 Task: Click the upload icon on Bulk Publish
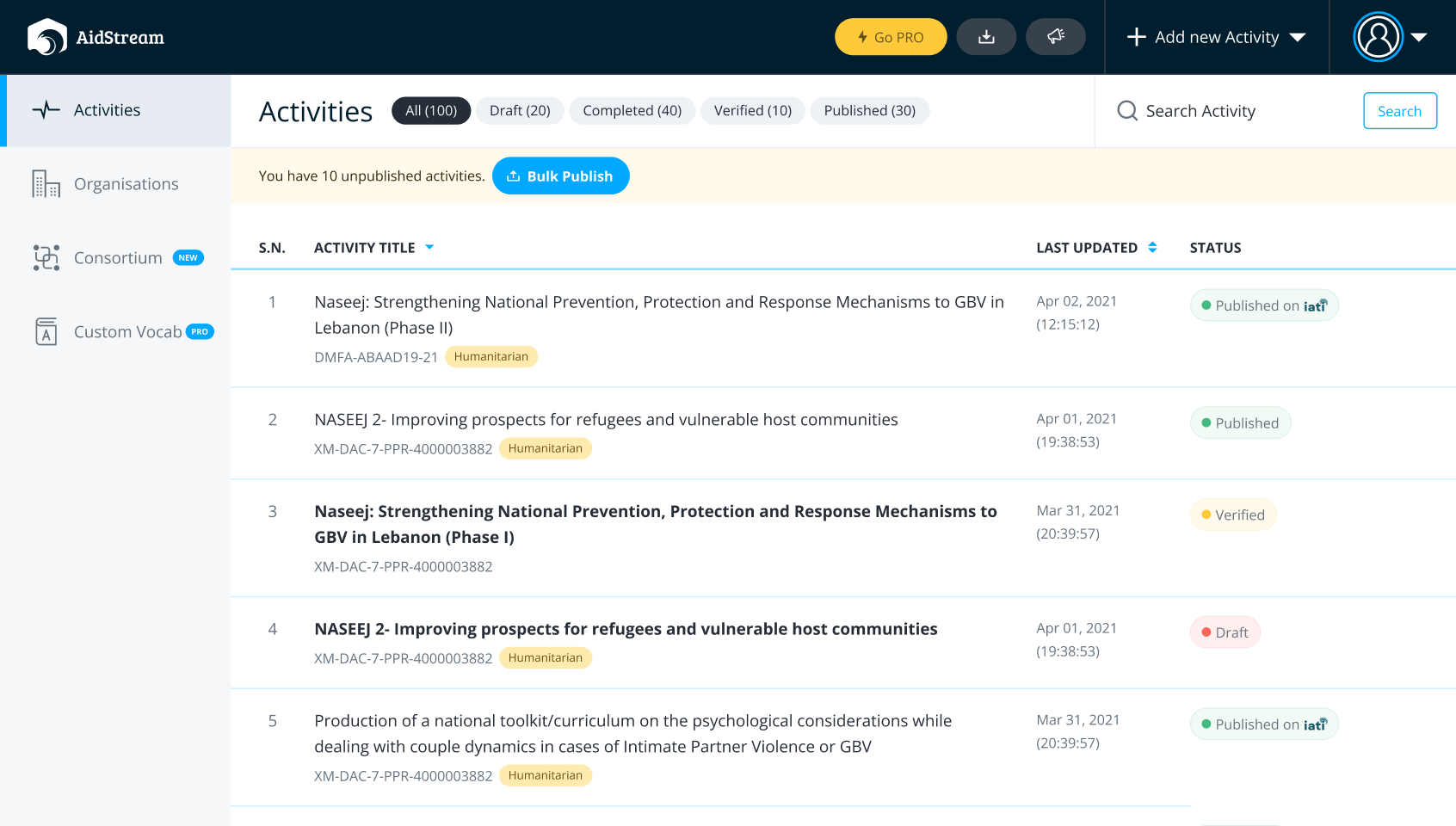[514, 176]
